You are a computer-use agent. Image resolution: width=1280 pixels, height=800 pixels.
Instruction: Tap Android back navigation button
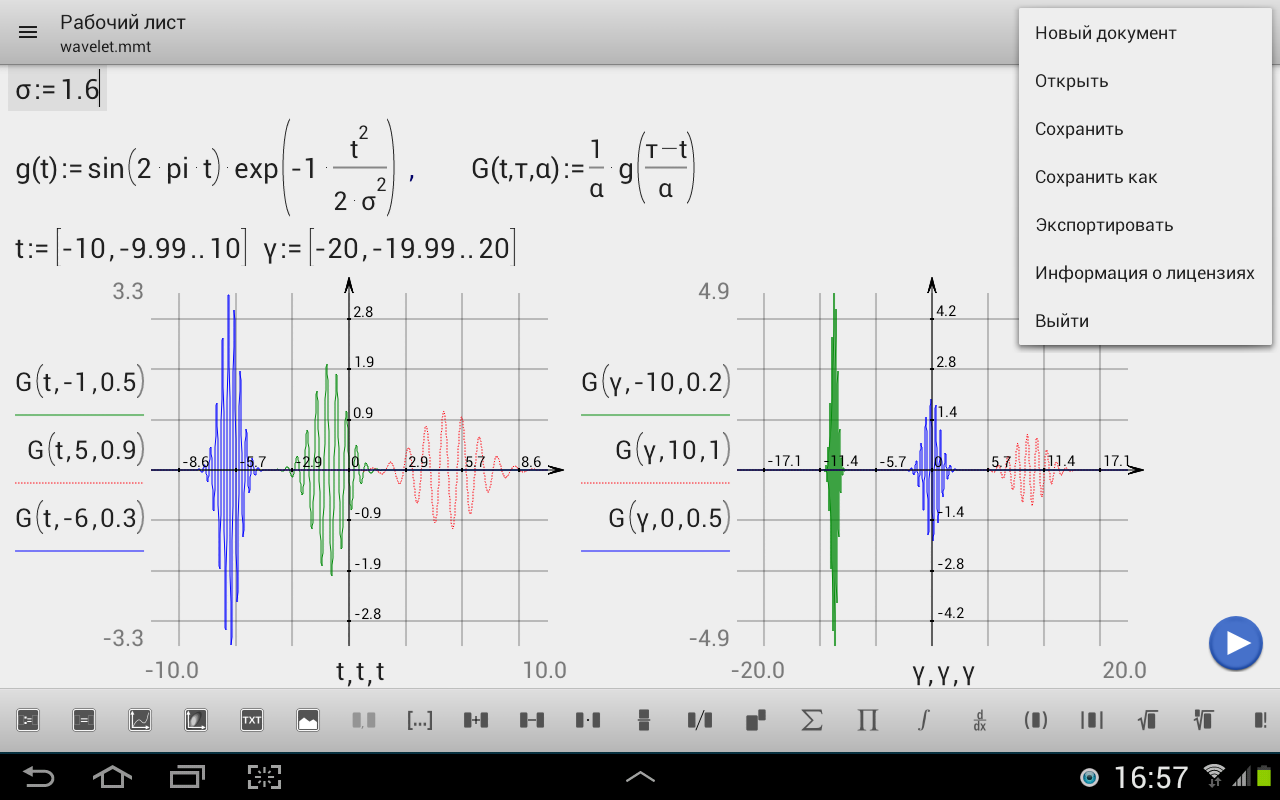click(x=40, y=776)
